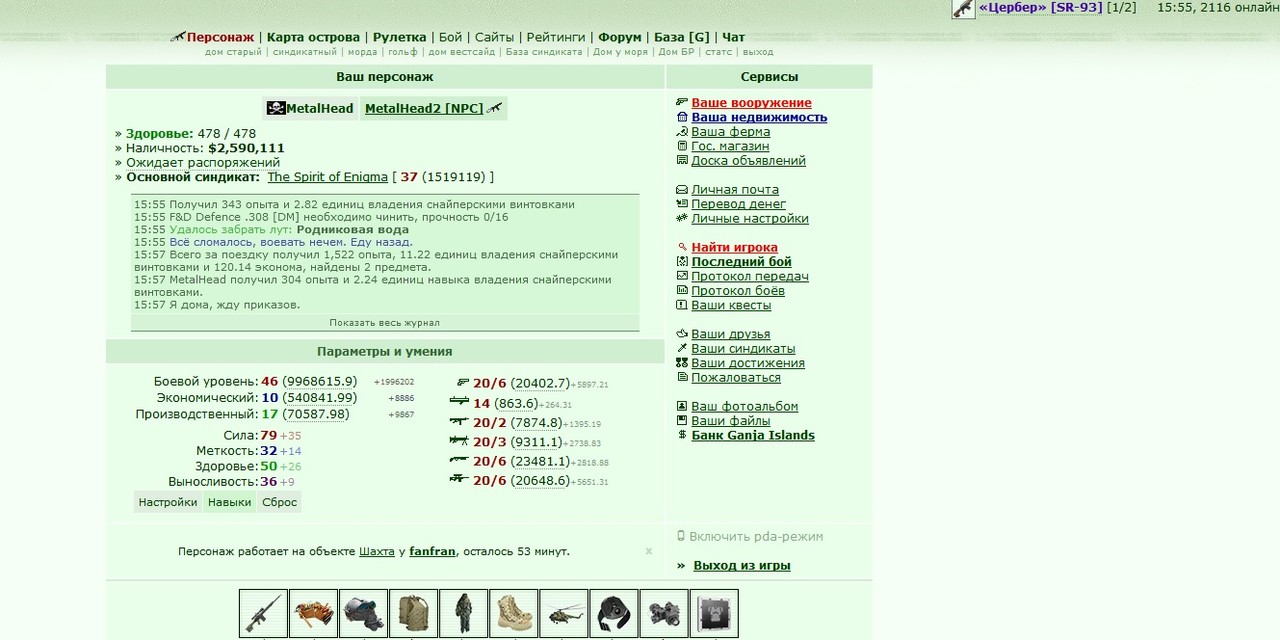Open Рулетка in top menu
The height and width of the screenshot is (640, 1280).
pos(400,37)
